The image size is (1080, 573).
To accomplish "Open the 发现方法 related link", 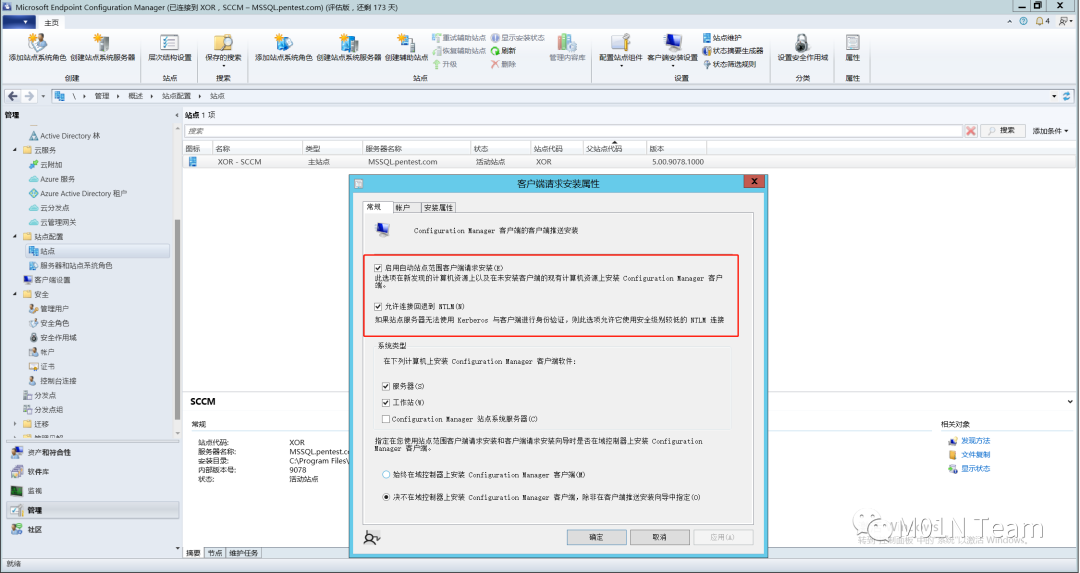I will pyautogui.click(x=975, y=441).
